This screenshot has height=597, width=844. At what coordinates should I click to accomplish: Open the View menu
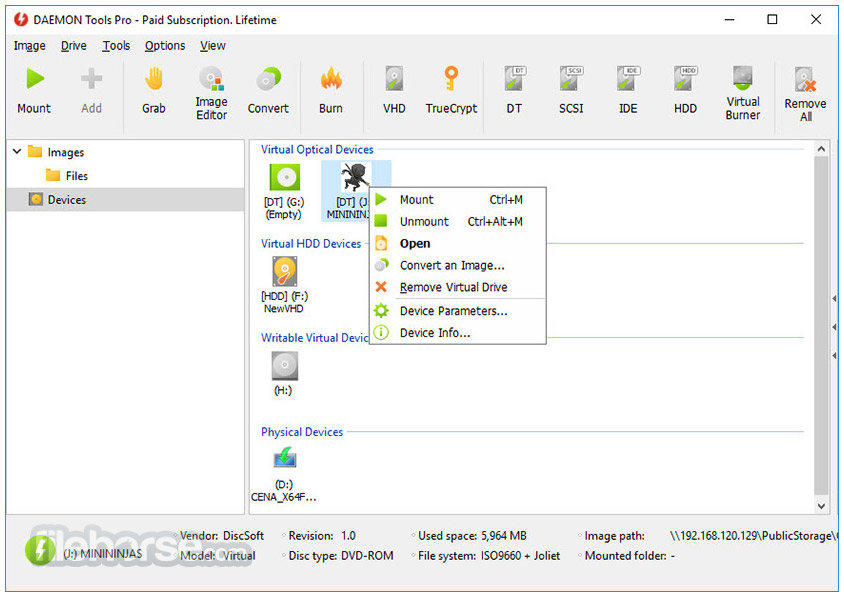point(213,46)
